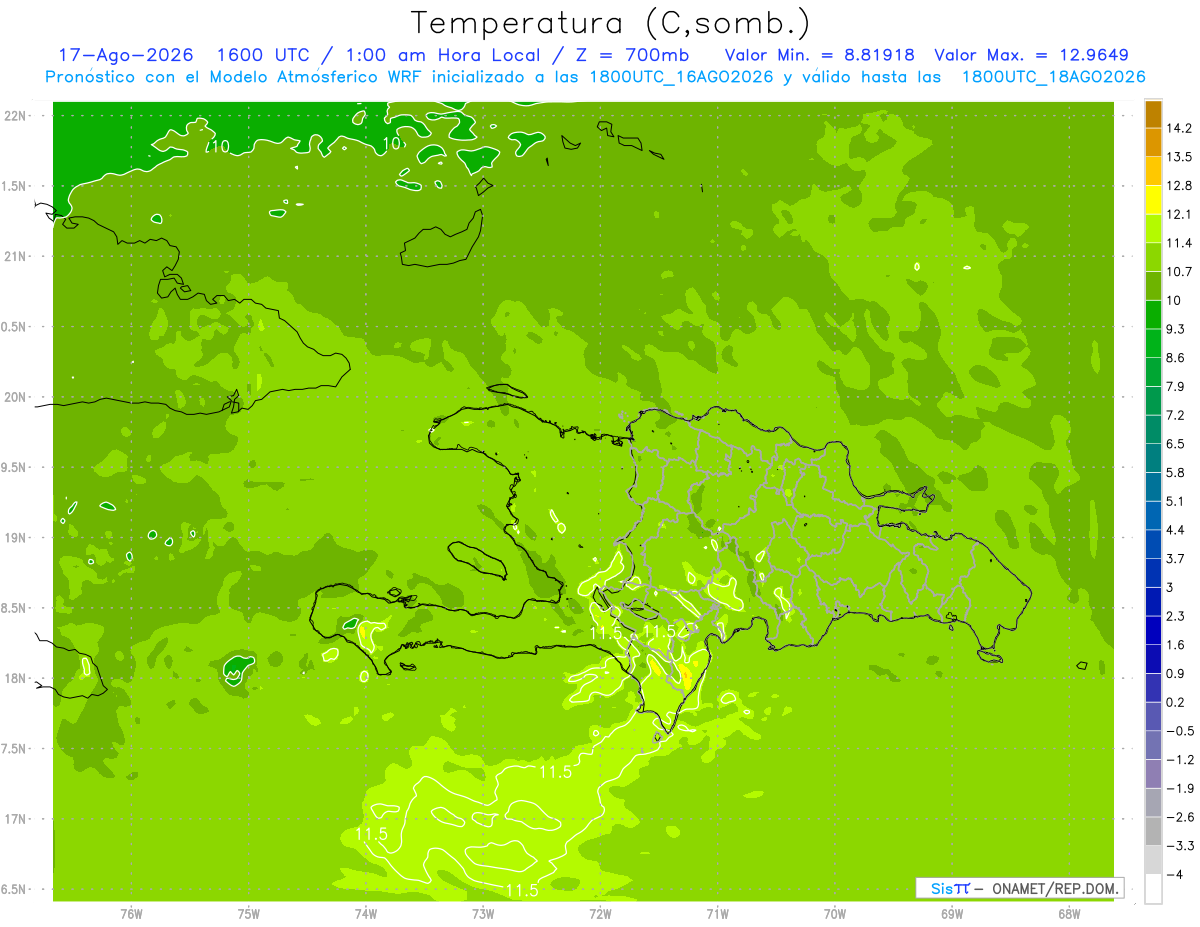The height and width of the screenshot is (927, 1200).
Task: Pick the white swatch below -4
Action: (1153, 889)
